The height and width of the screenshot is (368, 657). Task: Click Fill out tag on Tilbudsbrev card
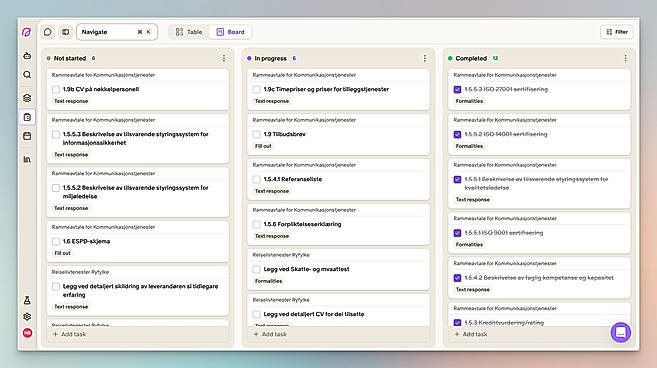(x=263, y=146)
